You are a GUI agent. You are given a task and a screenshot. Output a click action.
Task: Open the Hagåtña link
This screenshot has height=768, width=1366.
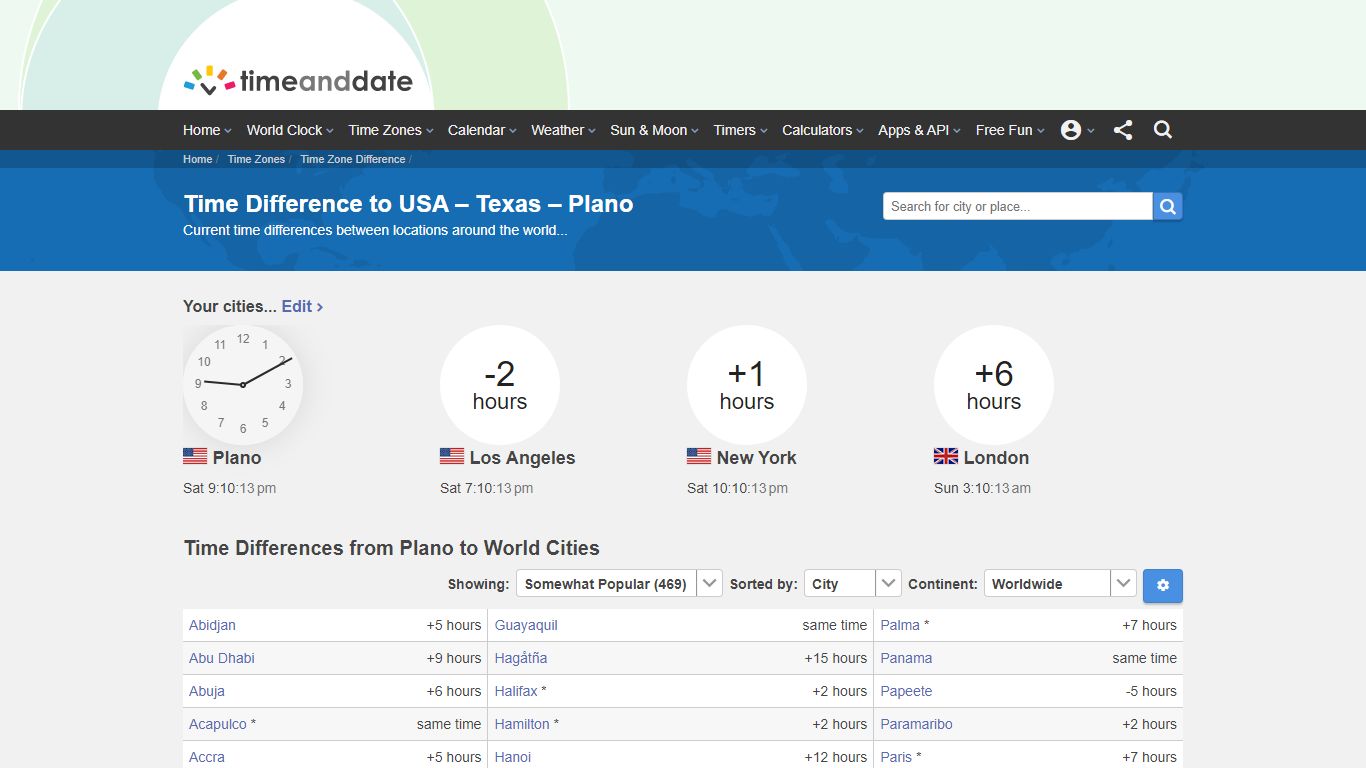coord(521,658)
